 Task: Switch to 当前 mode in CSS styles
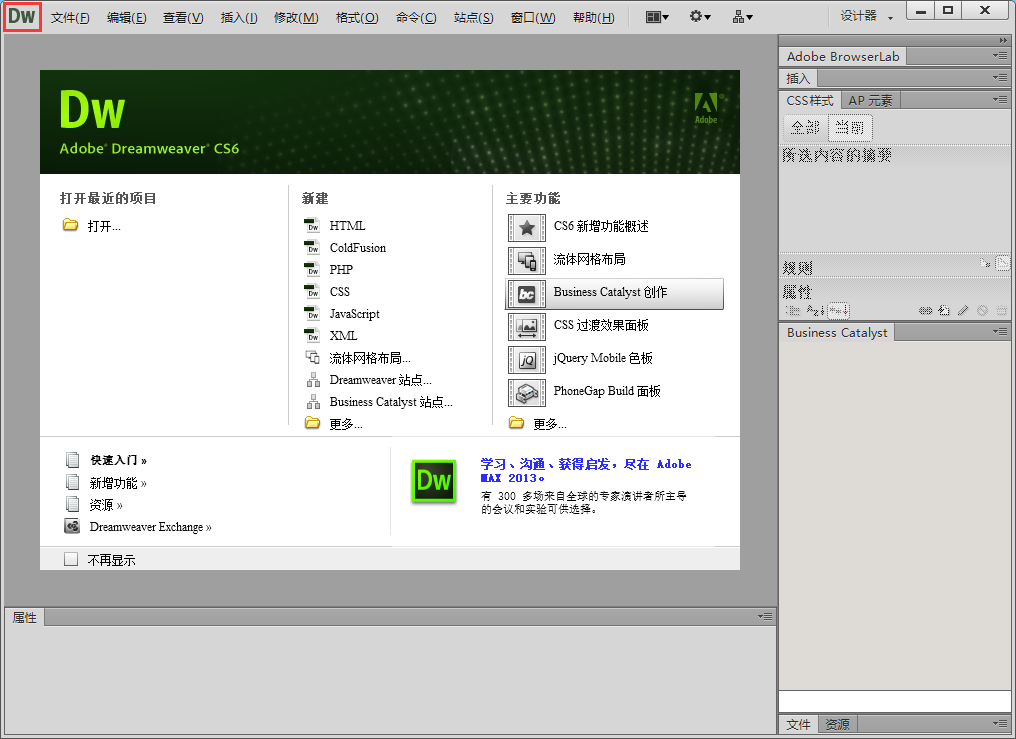pos(849,127)
